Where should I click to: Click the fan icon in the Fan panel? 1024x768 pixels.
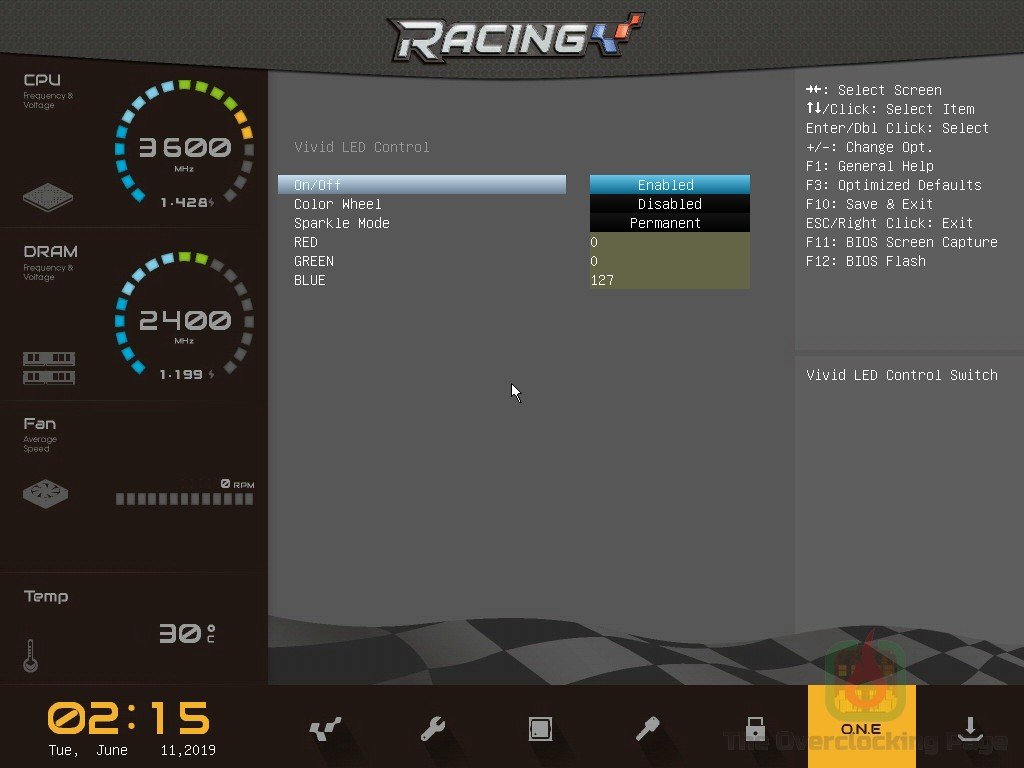pyautogui.click(x=47, y=492)
